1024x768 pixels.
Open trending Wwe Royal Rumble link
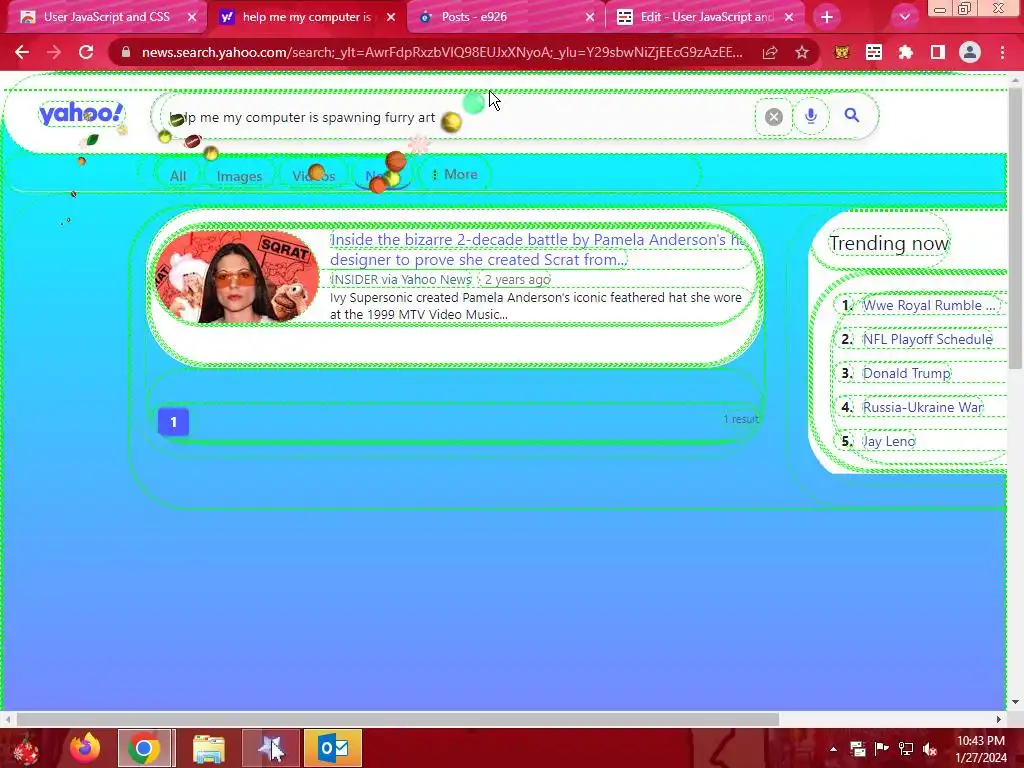click(x=929, y=305)
